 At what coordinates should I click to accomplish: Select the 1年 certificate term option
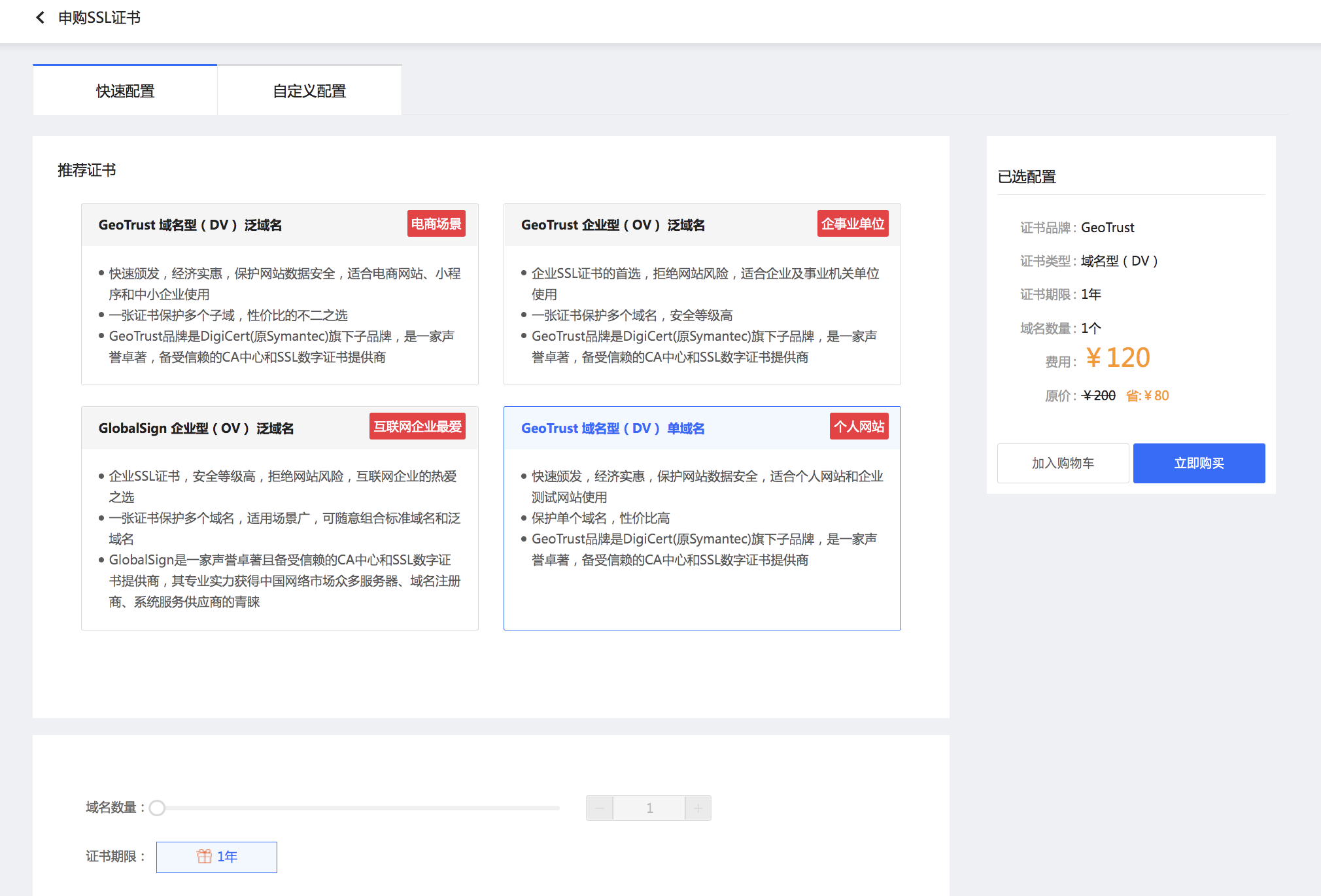point(216,857)
